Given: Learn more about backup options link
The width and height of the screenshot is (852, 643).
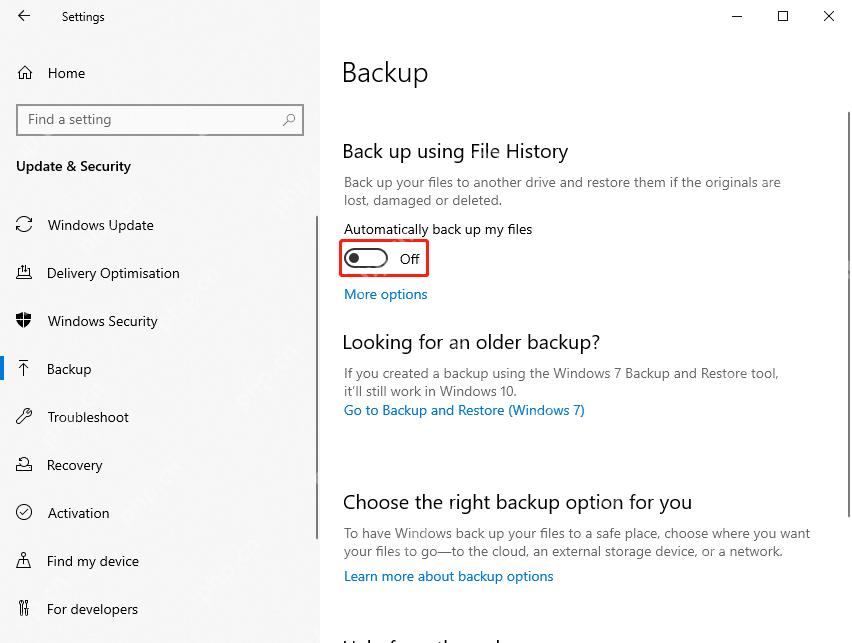Looking at the screenshot, I should 448,576.
